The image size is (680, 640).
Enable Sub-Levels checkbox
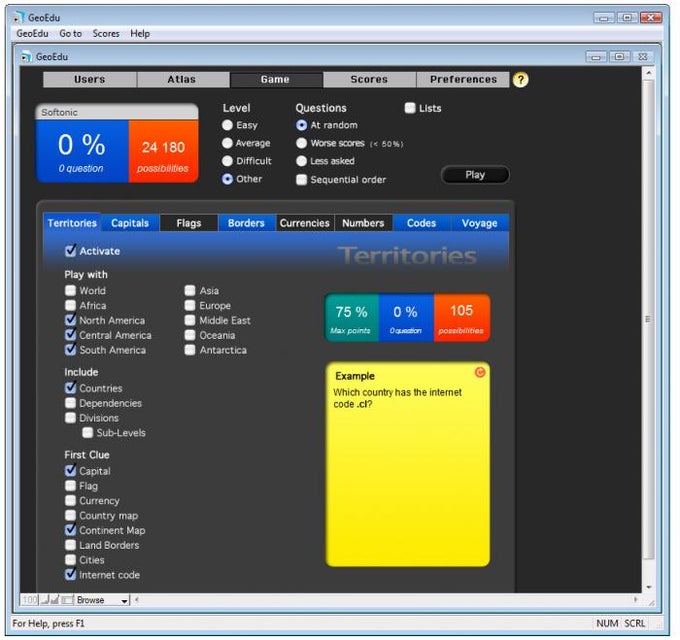(x=88, y=432)
